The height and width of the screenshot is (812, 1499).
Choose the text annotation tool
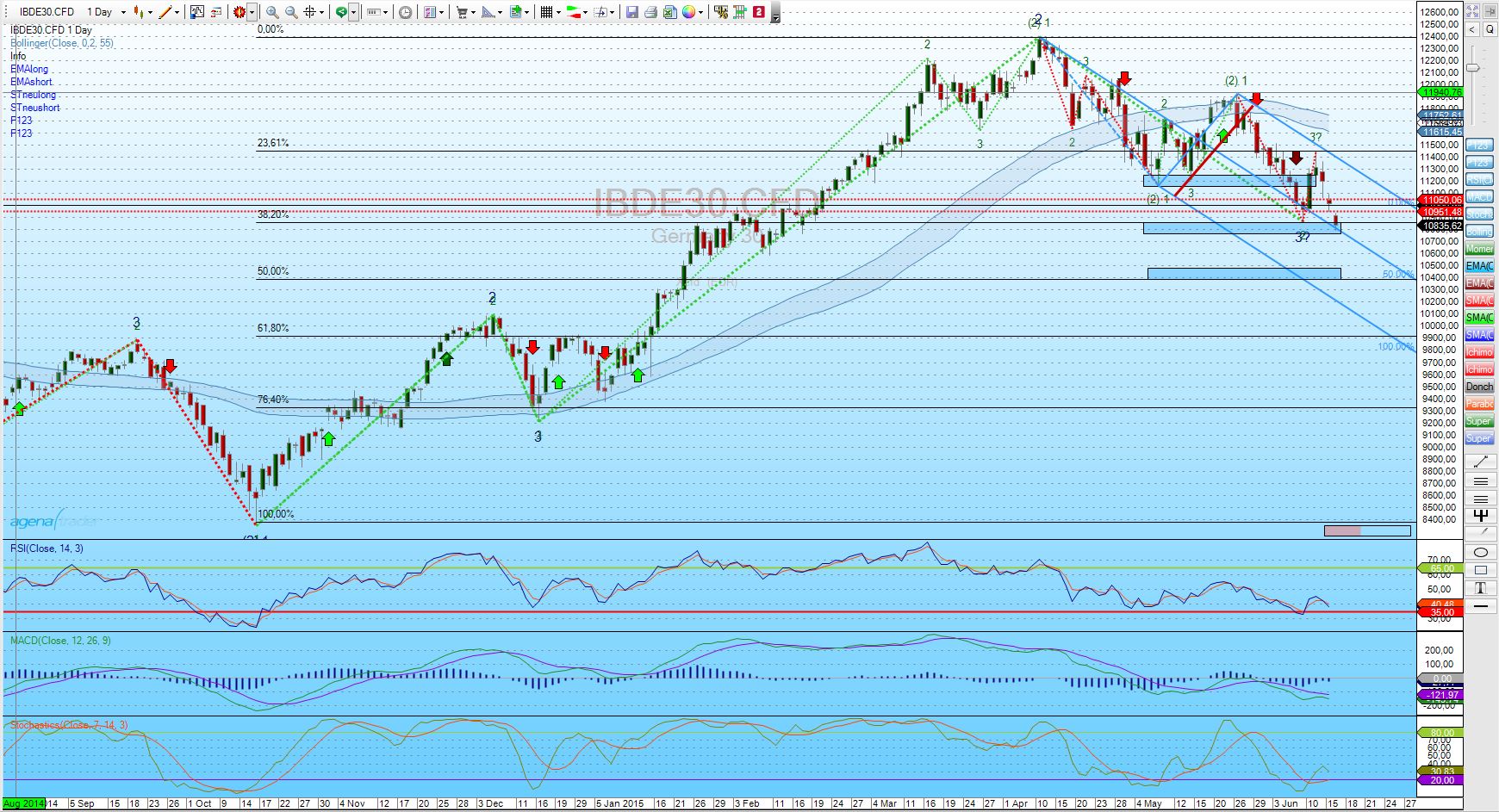1480,588
